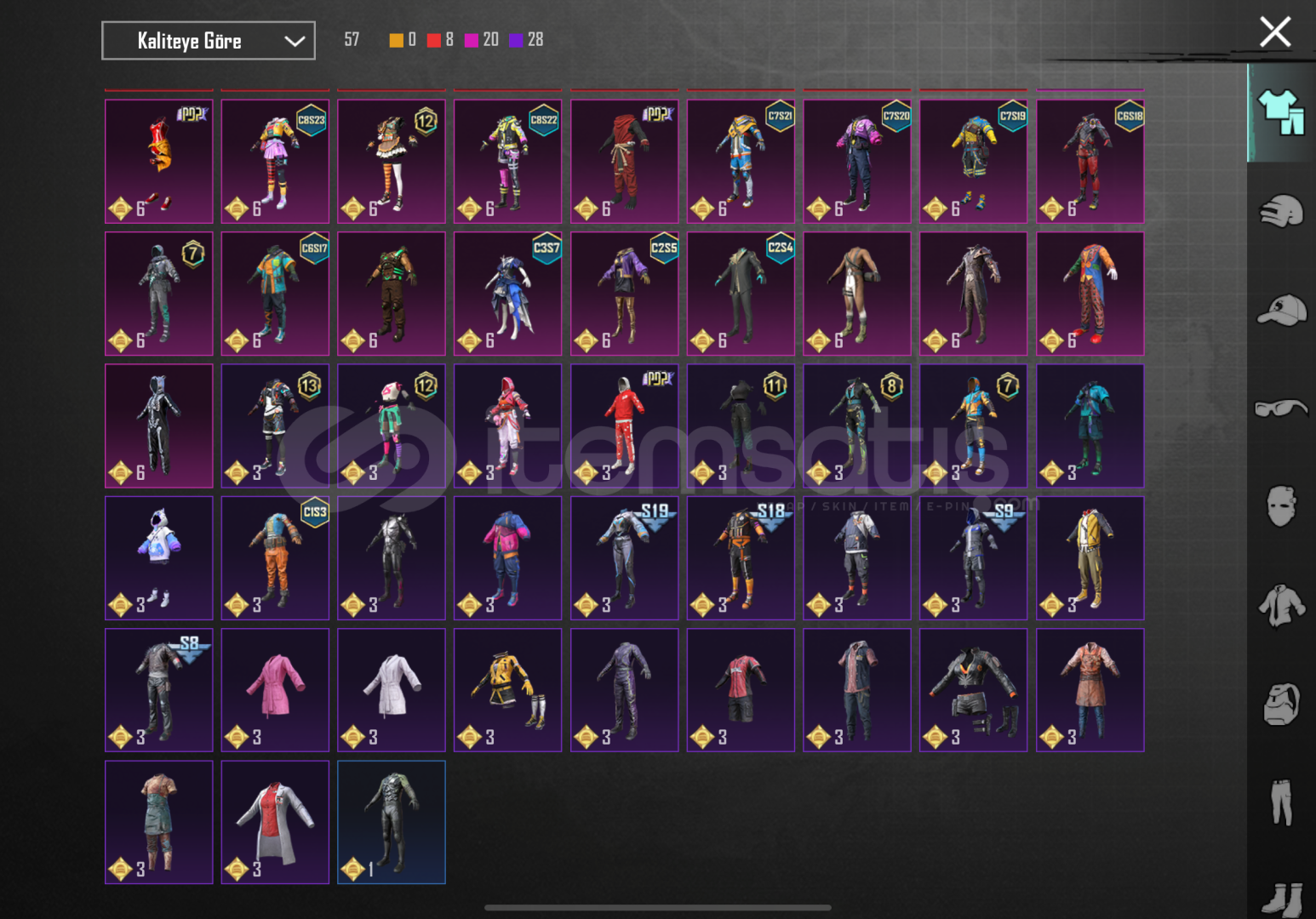The height and width of the screenshot is (919, 1316).
Task: Select the helmet headgear category icon
Action: (x=1281, y=211)
